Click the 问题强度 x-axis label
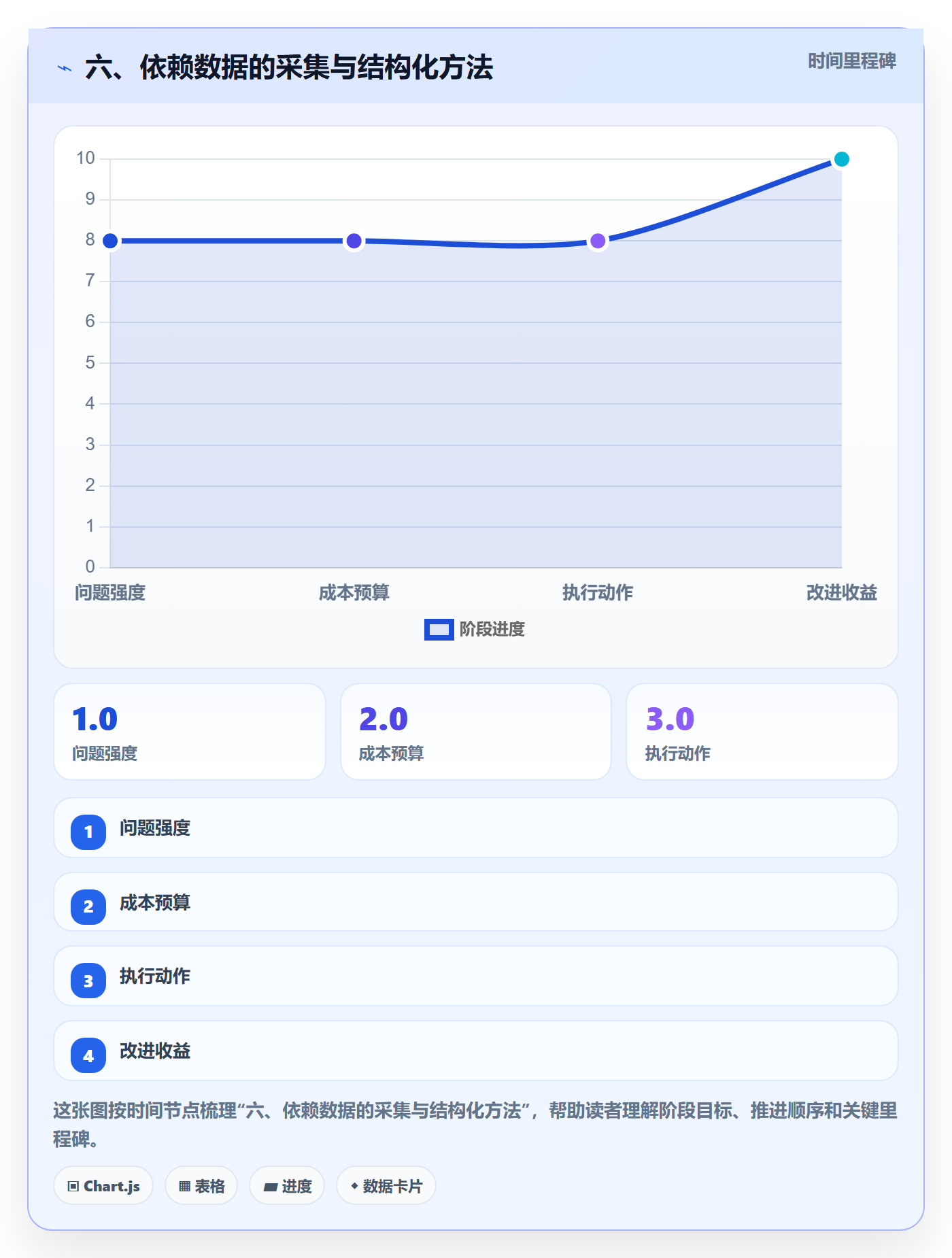This screenshot has width=952, height=1258. tap(110, 593)
